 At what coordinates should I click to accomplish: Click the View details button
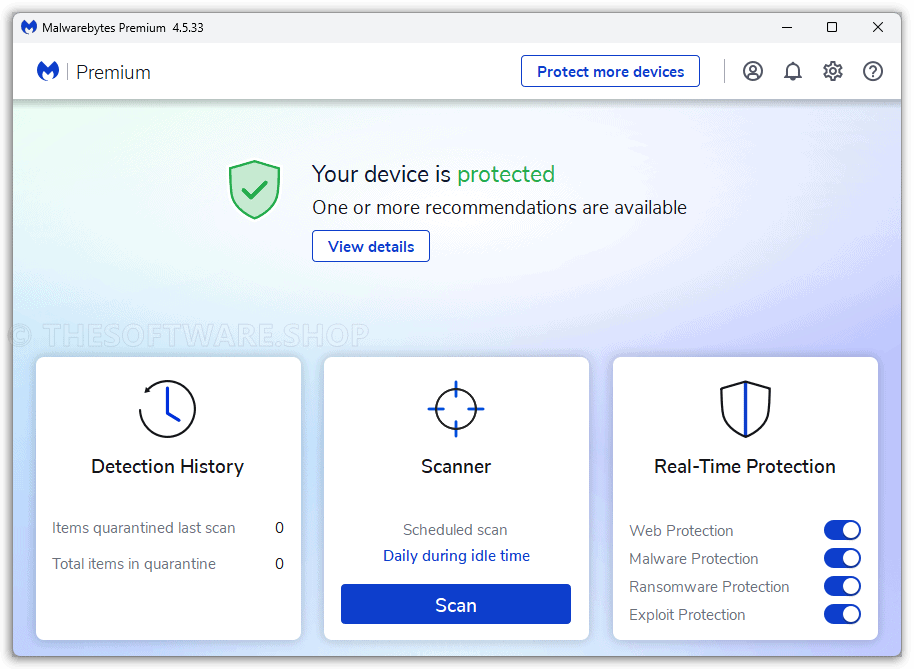click(x=371, y=246)
